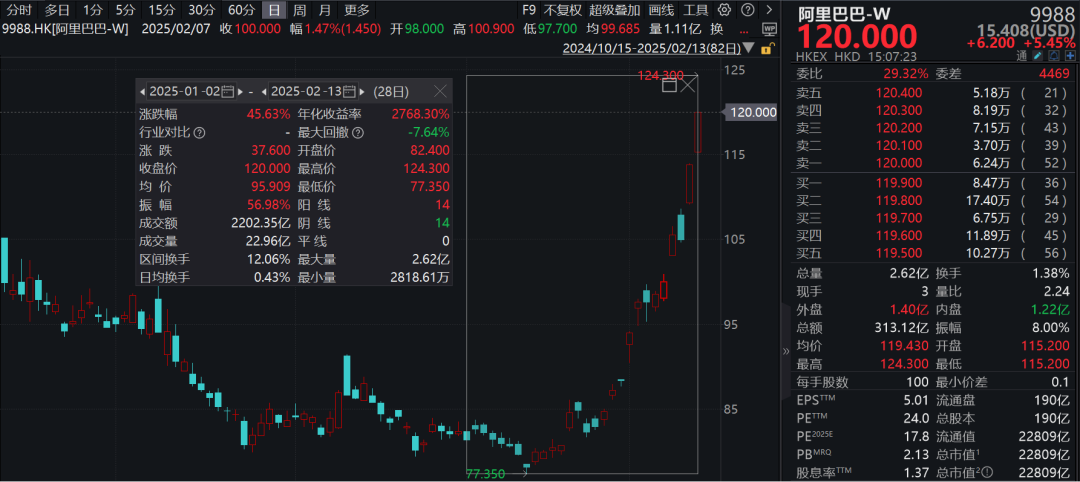Open the start date calendar icon
Image resolution: width=1080 pixels, height=482 pixels.
[229, 91]
